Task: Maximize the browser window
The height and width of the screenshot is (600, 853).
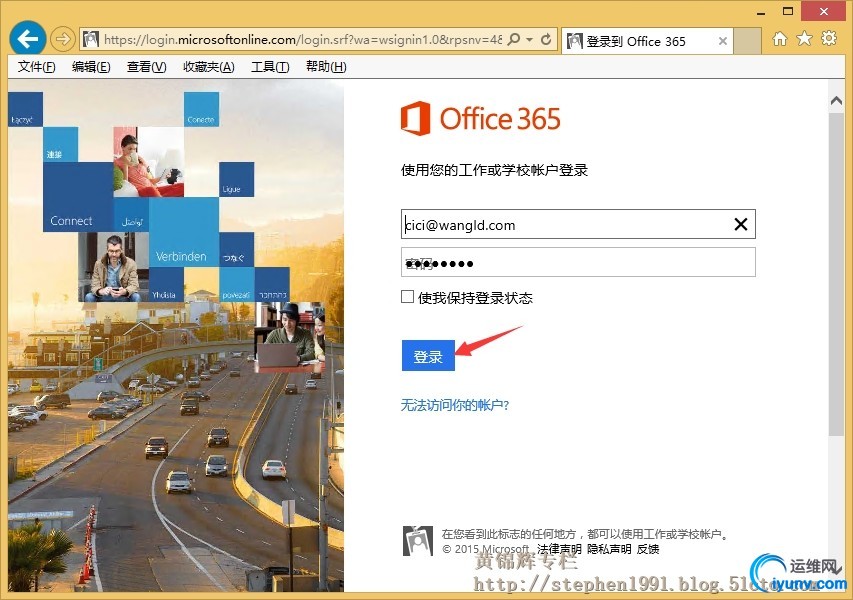Action: (788, 11)
